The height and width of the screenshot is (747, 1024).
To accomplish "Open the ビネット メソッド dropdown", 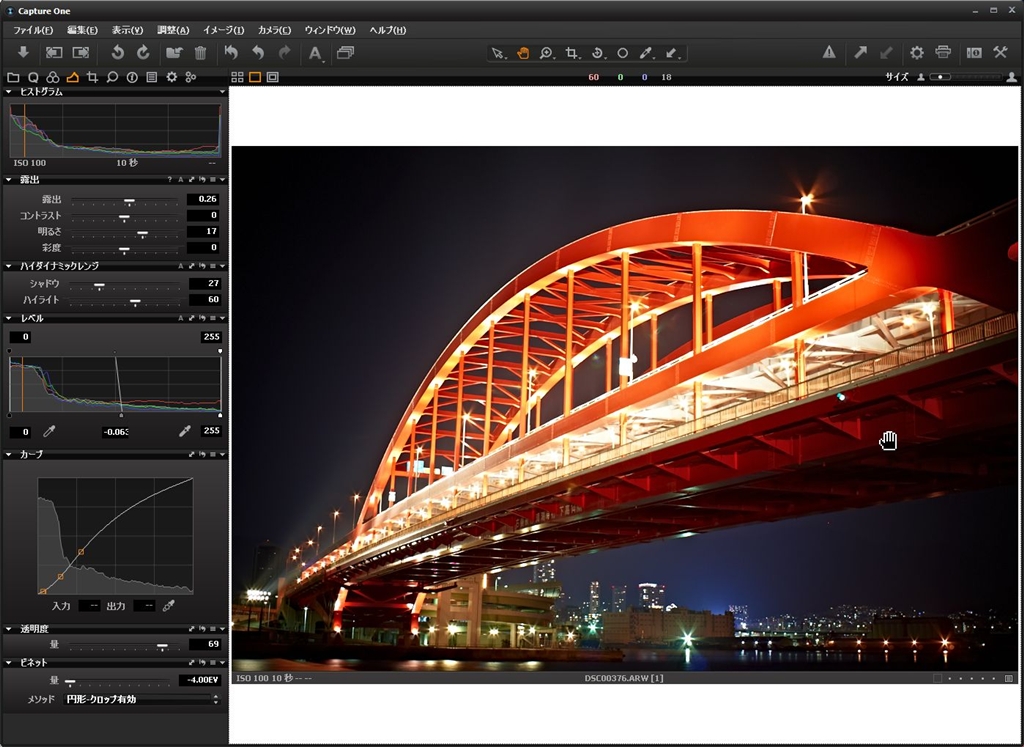I will click(141, 699).
